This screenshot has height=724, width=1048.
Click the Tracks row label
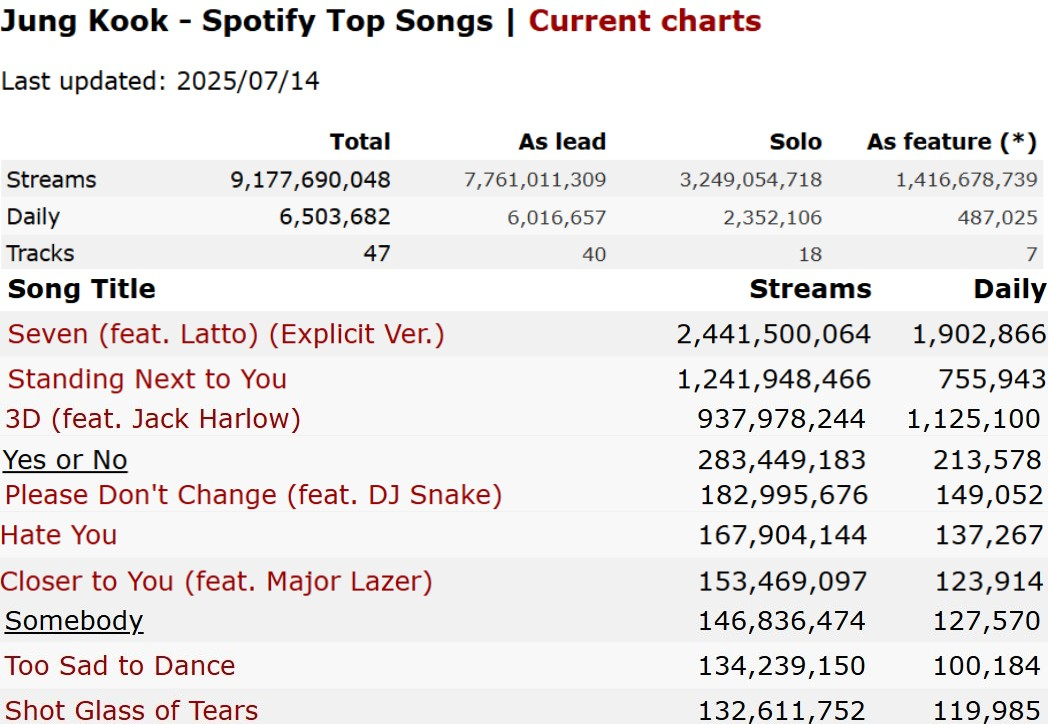[x=40, y=253]
